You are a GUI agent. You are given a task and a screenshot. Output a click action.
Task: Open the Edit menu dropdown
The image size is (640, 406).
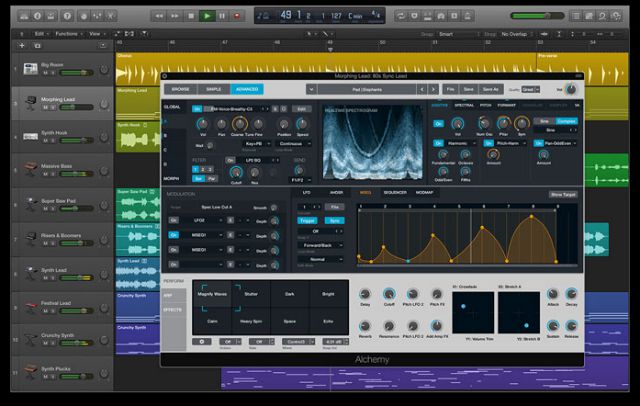(42, 34)
